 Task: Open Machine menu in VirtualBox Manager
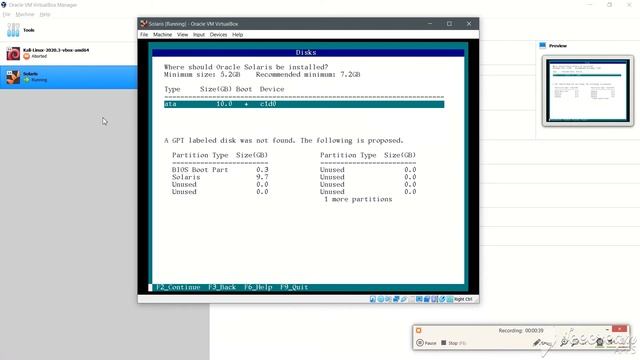(25, 14)
